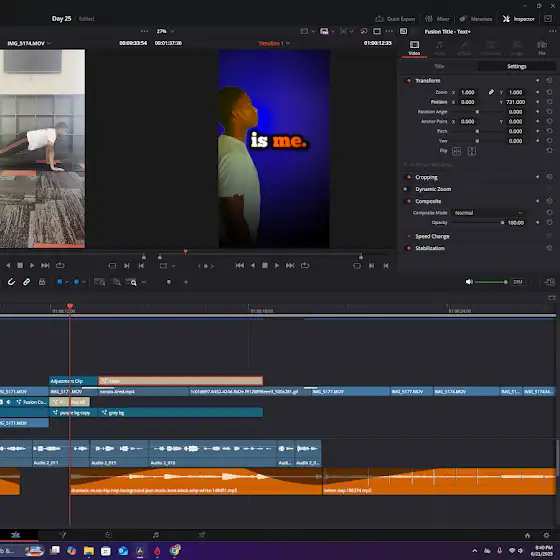Screen dimensions: 560x560
Task: Toggle the Transform section enable dot
Action: tap(409, 80)
